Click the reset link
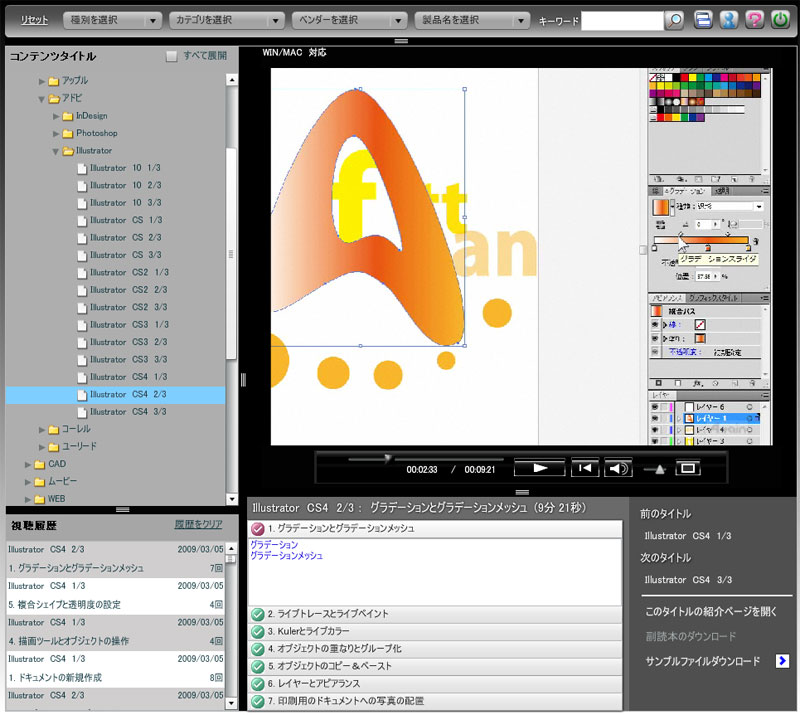The image size is (800, 715). click(34, 20)
